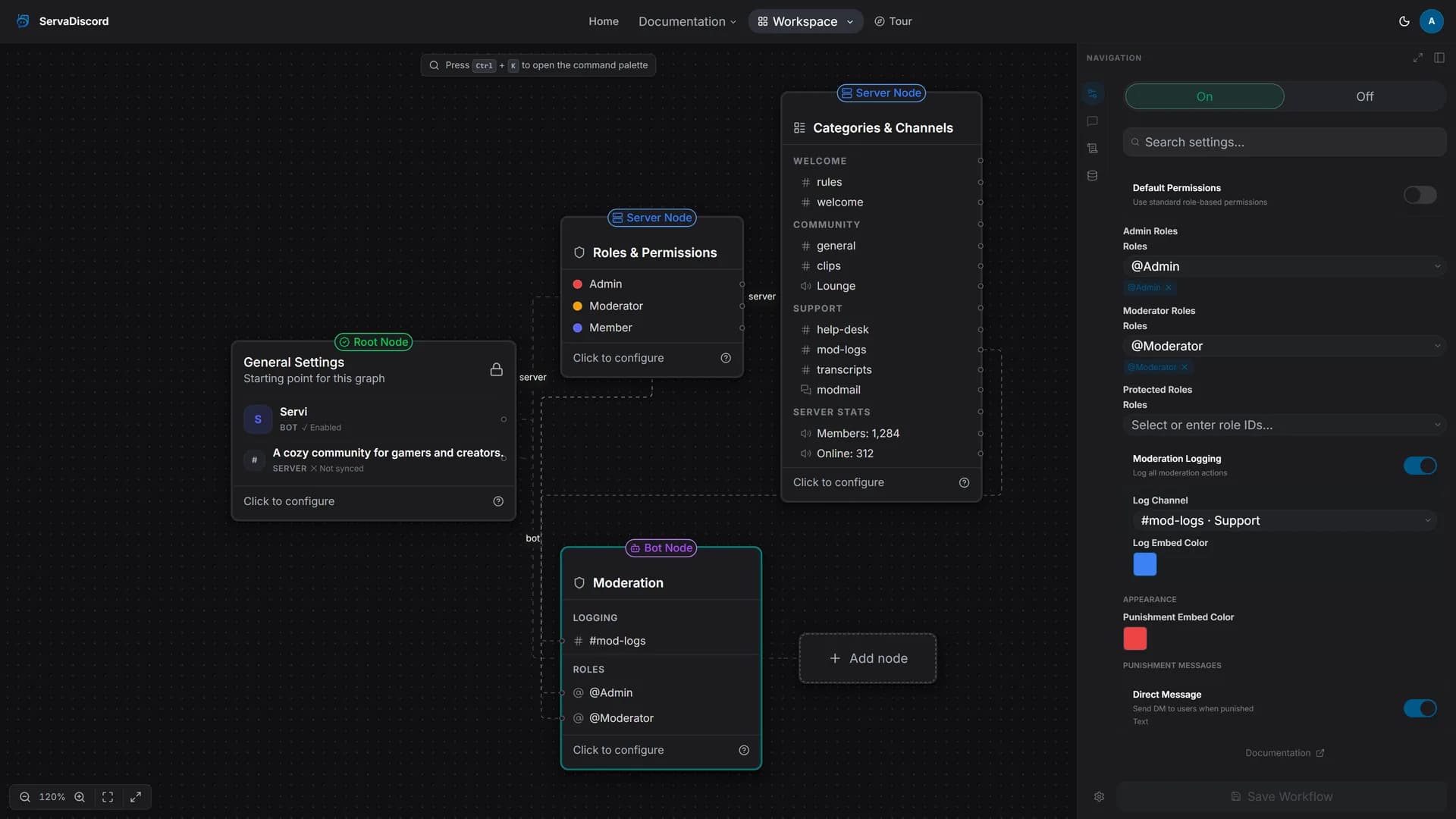Toggle dark mode moon icon
Screen dimensions: 1456x819
(1404, 21)
